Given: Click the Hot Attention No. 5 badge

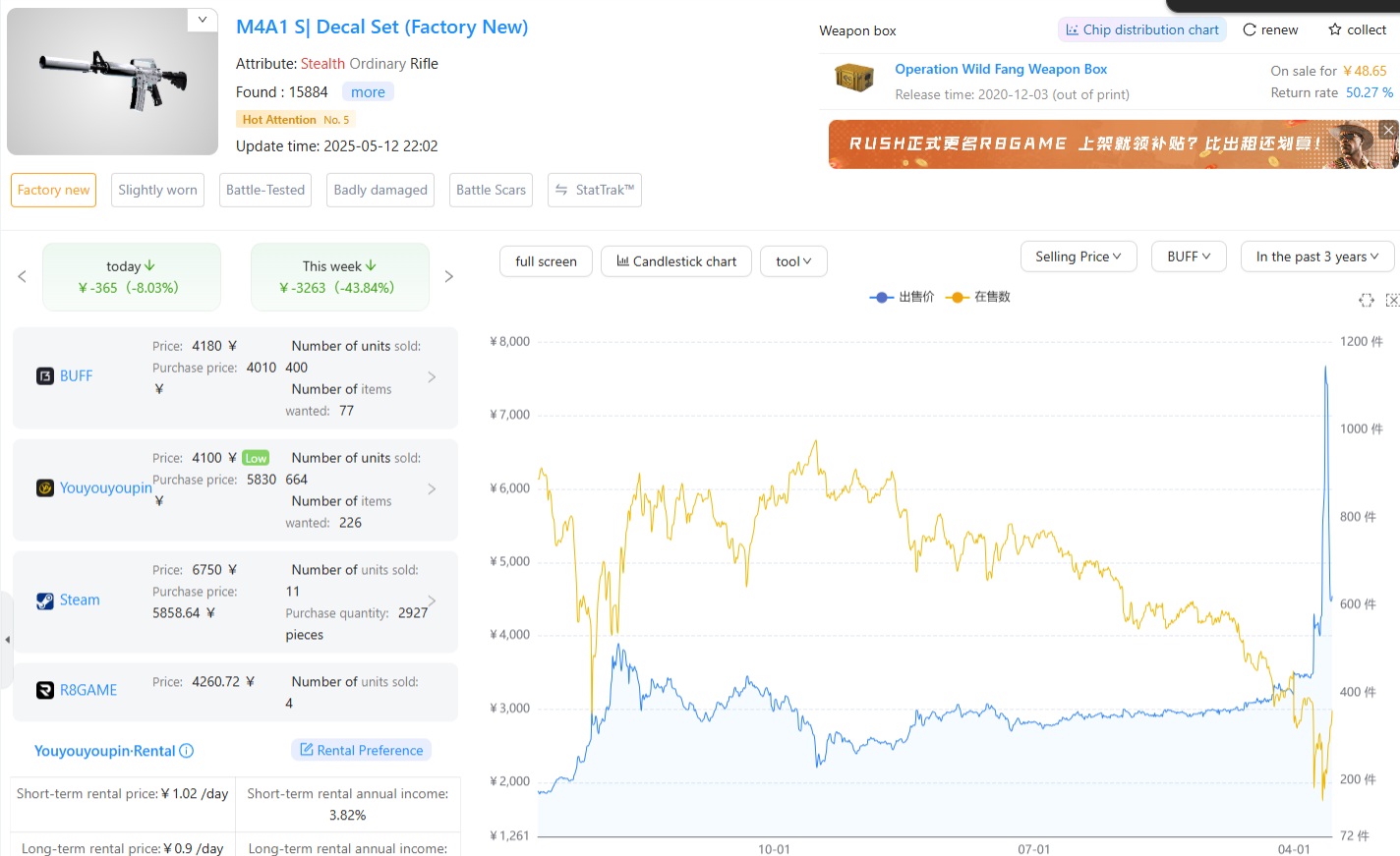Looking at the screenshot, I should click(x=295, y=120).
